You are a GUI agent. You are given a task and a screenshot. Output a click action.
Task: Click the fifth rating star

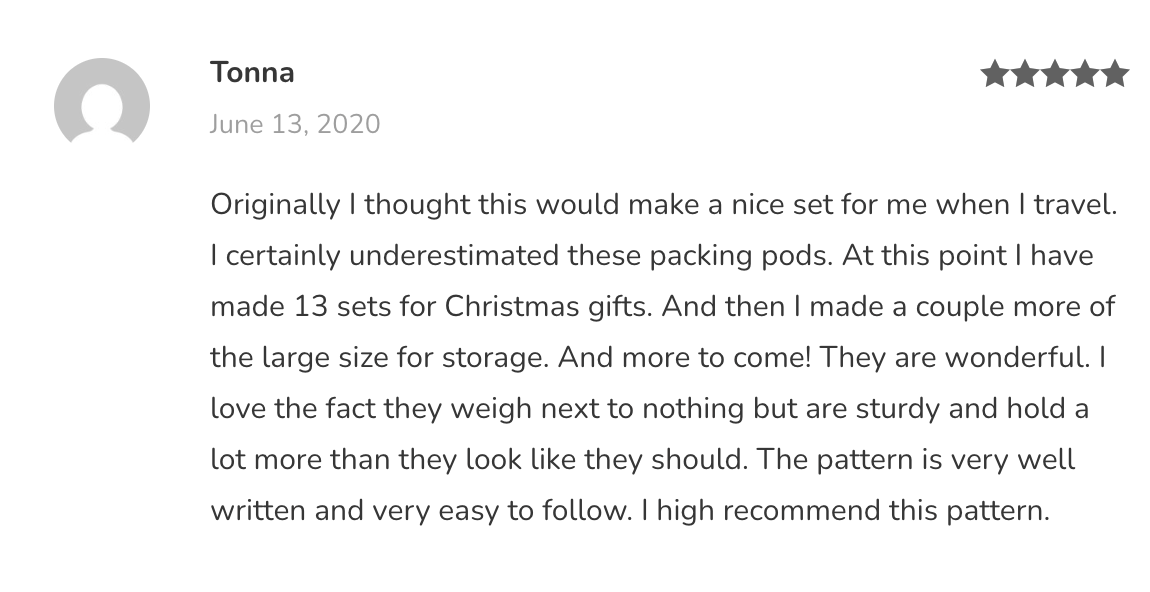pyautogui.click(x=1115, y=74)
